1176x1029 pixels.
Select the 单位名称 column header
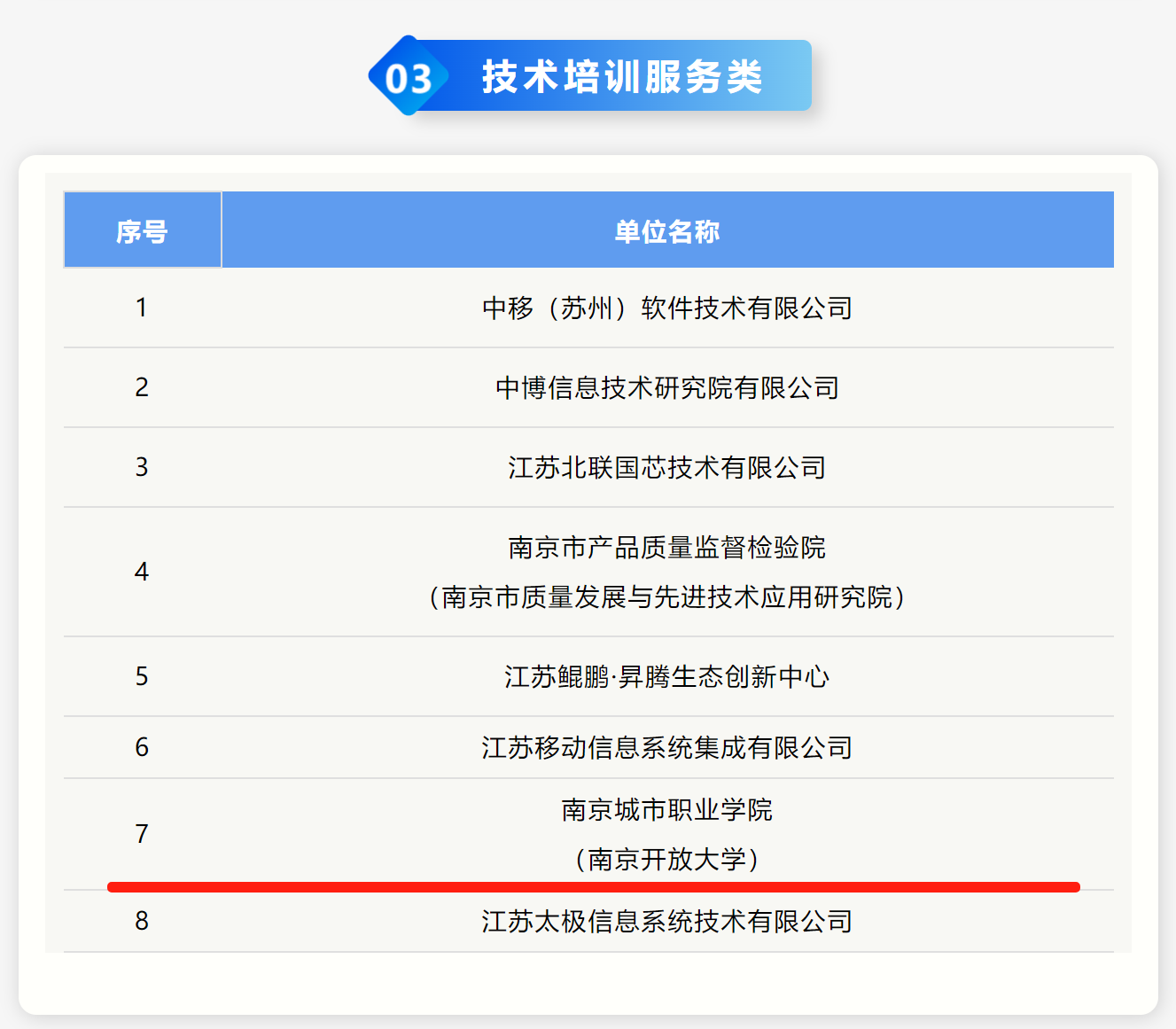(666, 230)
